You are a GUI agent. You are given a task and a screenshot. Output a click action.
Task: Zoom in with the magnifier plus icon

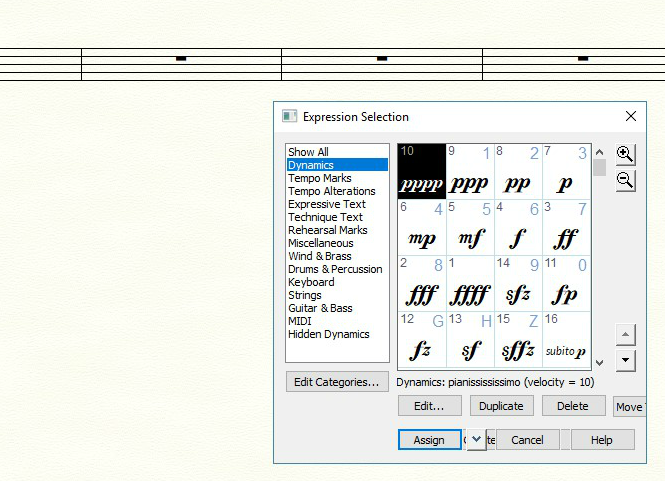[625, 154]
